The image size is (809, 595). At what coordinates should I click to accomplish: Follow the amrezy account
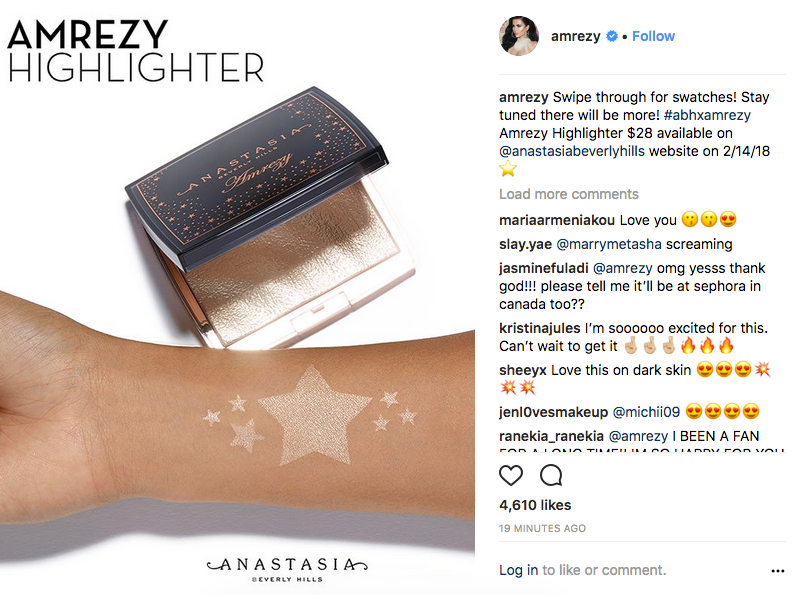[653, 36]
